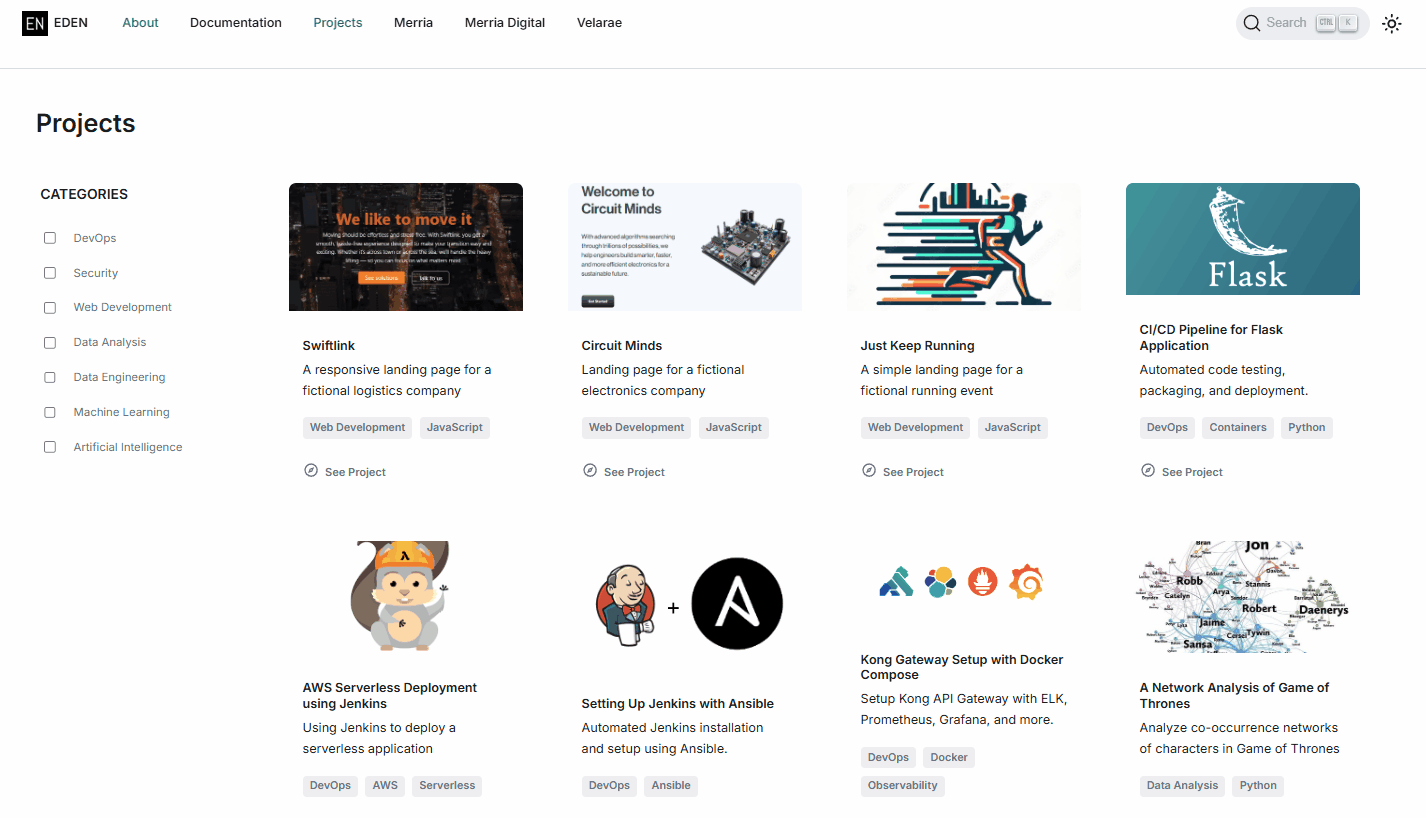Go to the Merria Digital page

point(505,23)
